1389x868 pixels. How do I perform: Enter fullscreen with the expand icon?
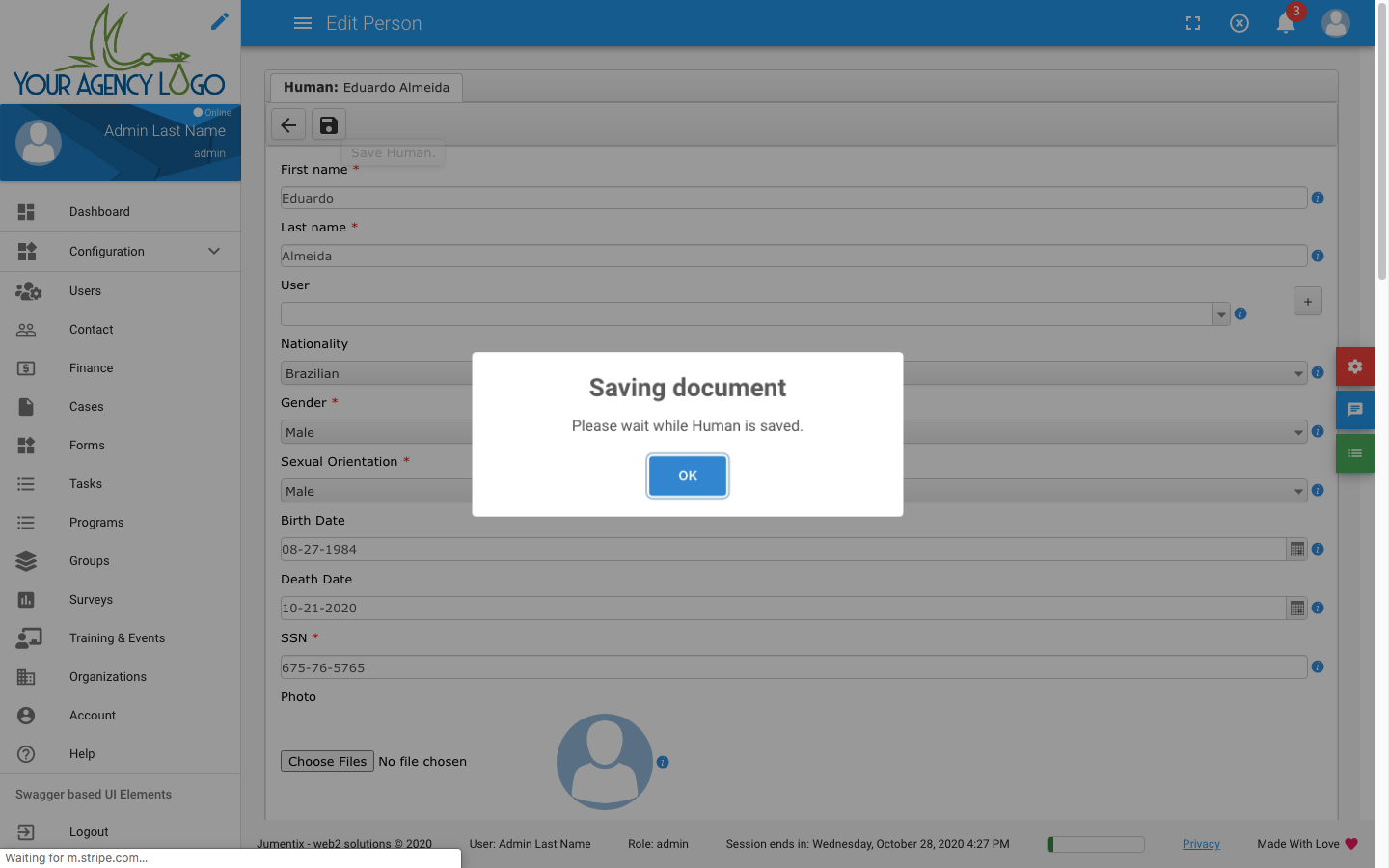point(1193,23)
